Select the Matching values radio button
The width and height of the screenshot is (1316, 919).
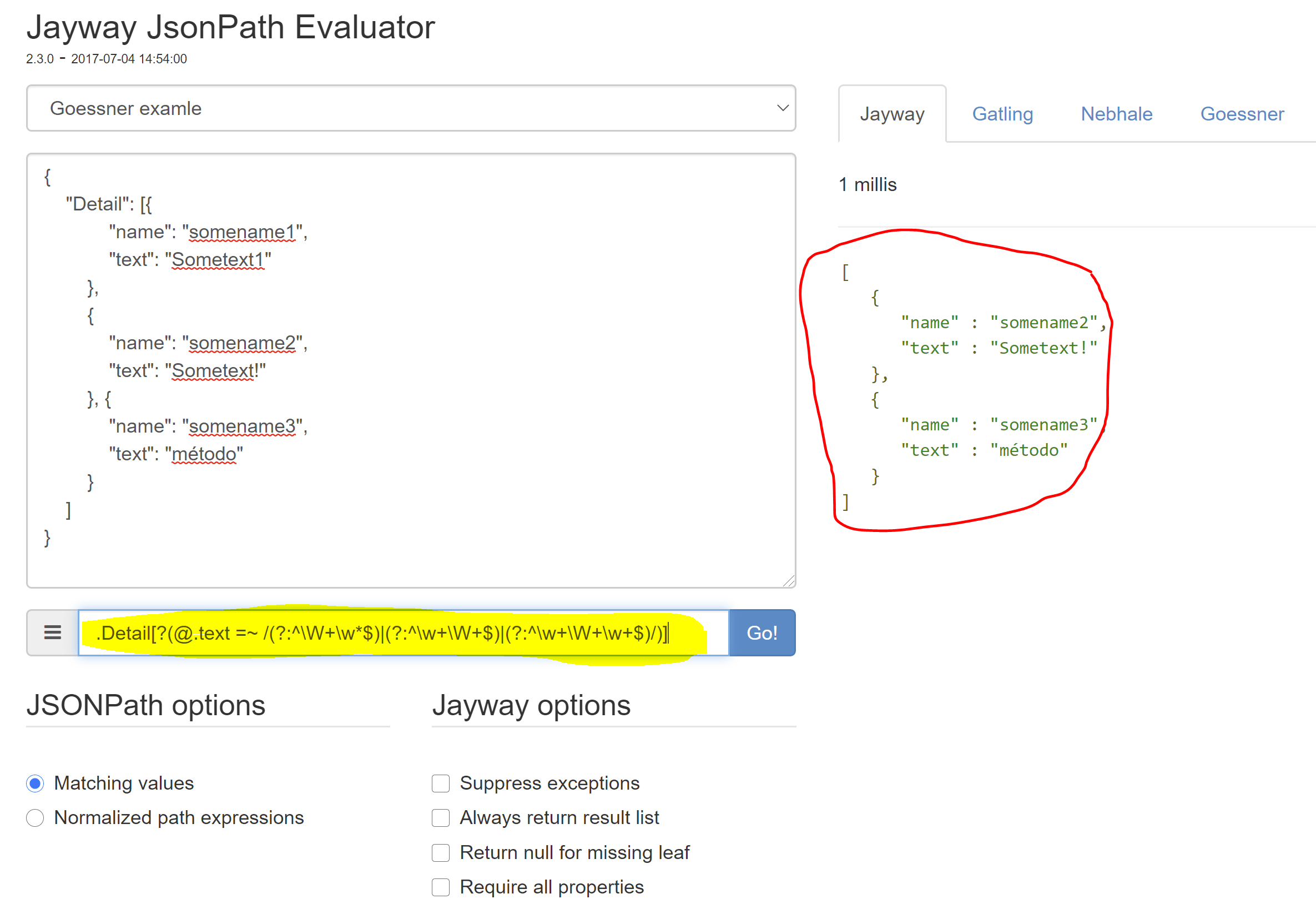tap(35, 783)
